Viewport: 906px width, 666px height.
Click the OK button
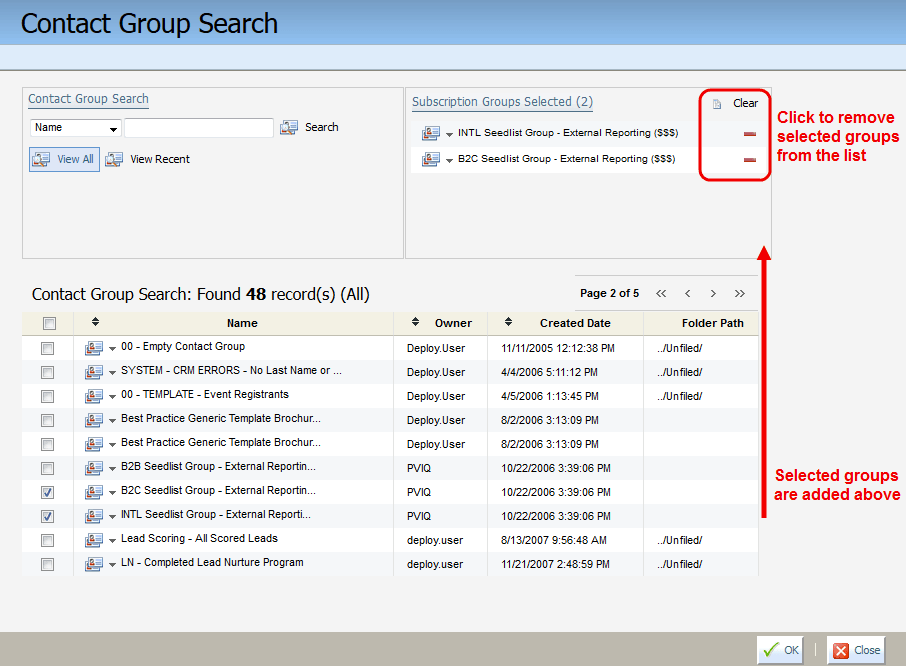(x=779, y=649)
